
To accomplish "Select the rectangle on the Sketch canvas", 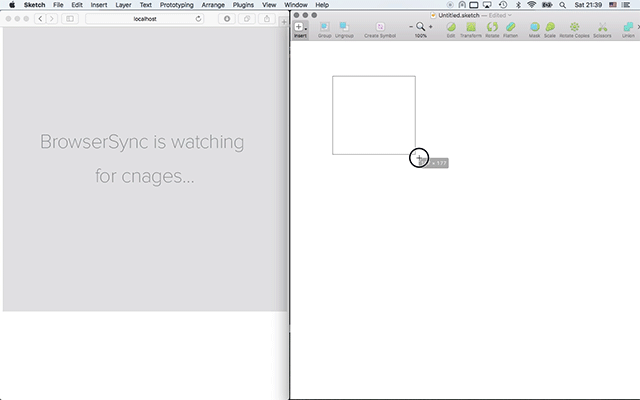I will 374,115.
